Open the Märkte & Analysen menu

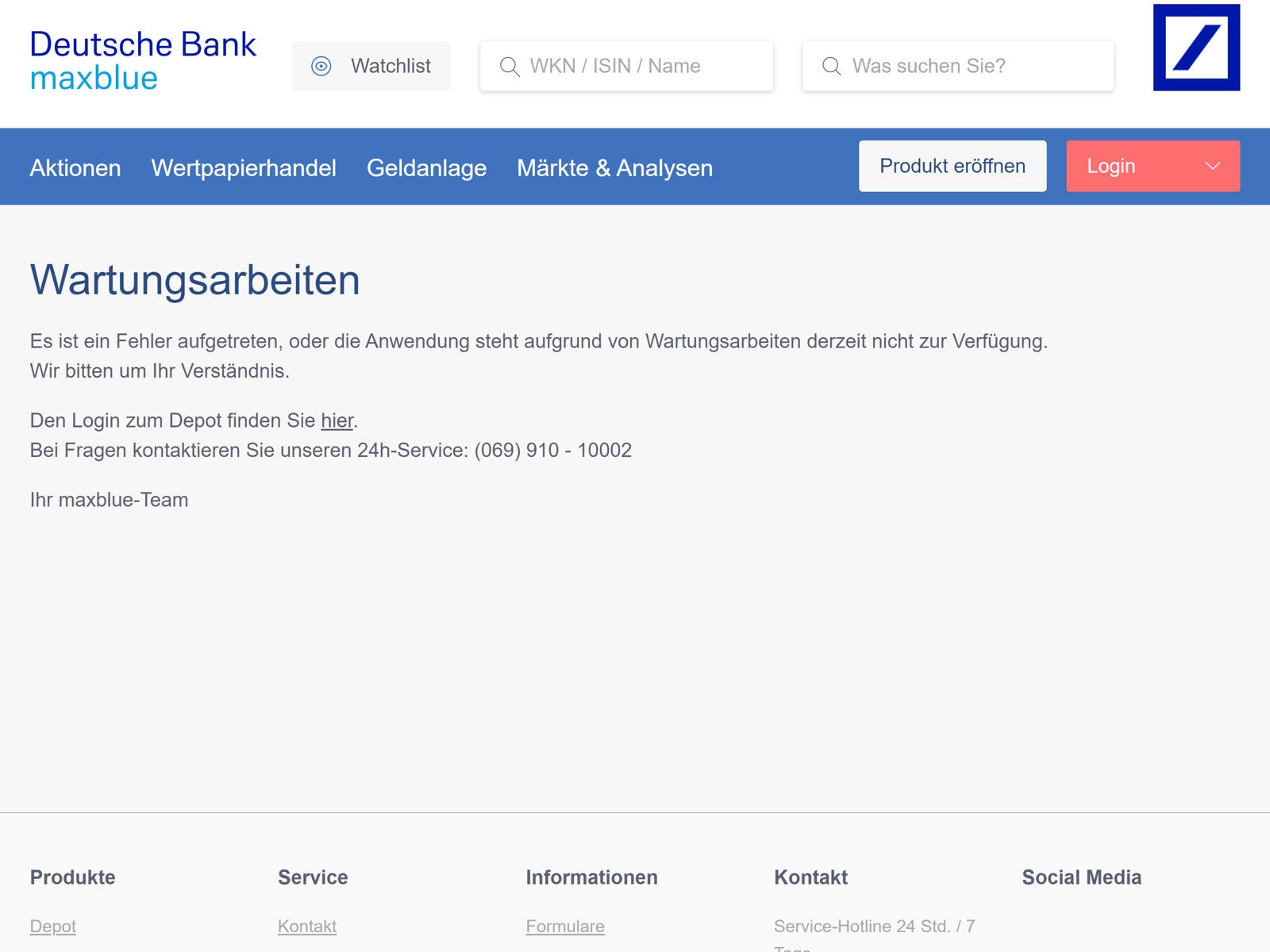coord(615,167)
